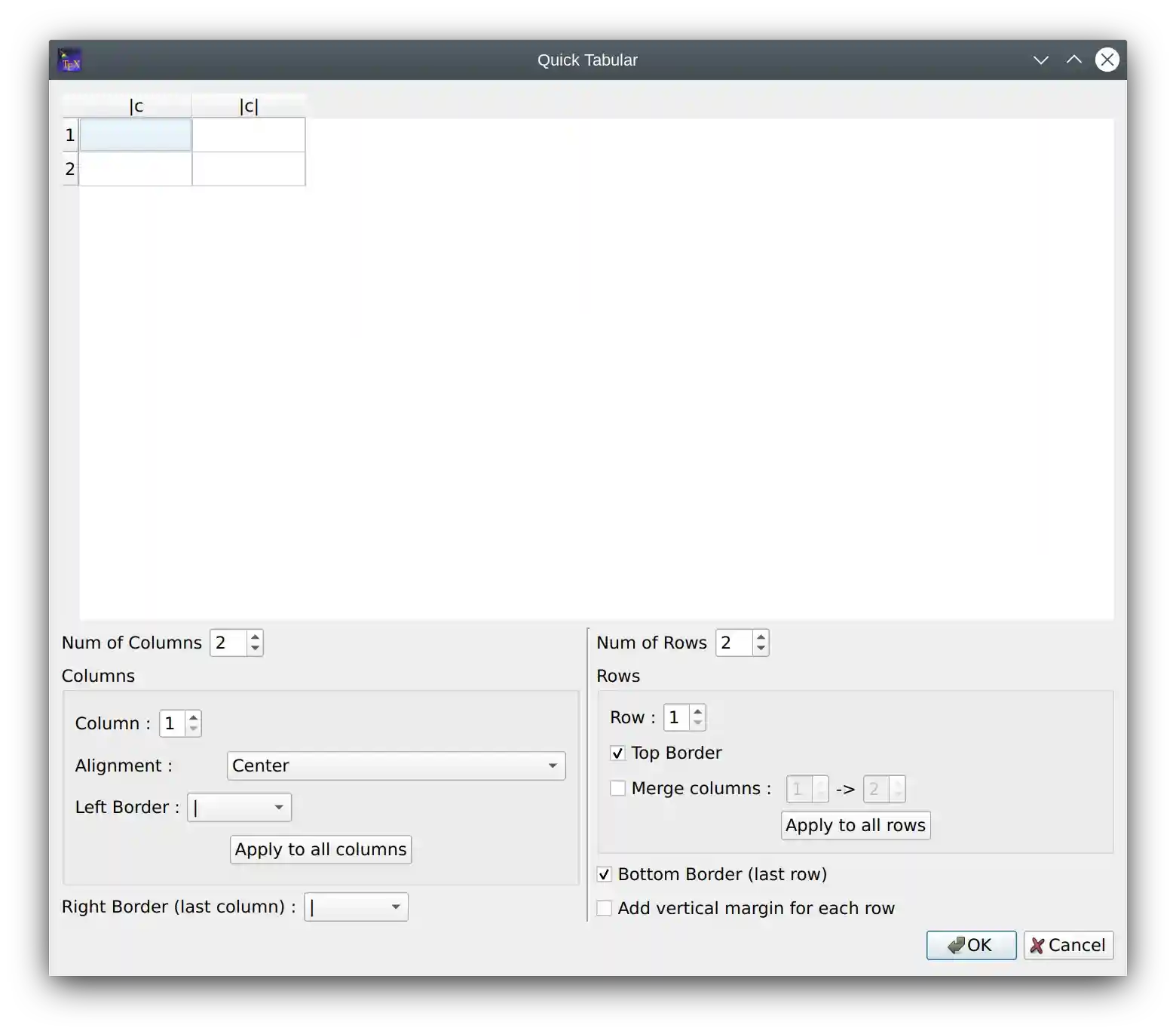1176x1034 pixels.
Task: Enable Merge columns for the current row
Action: pos(617,787)
